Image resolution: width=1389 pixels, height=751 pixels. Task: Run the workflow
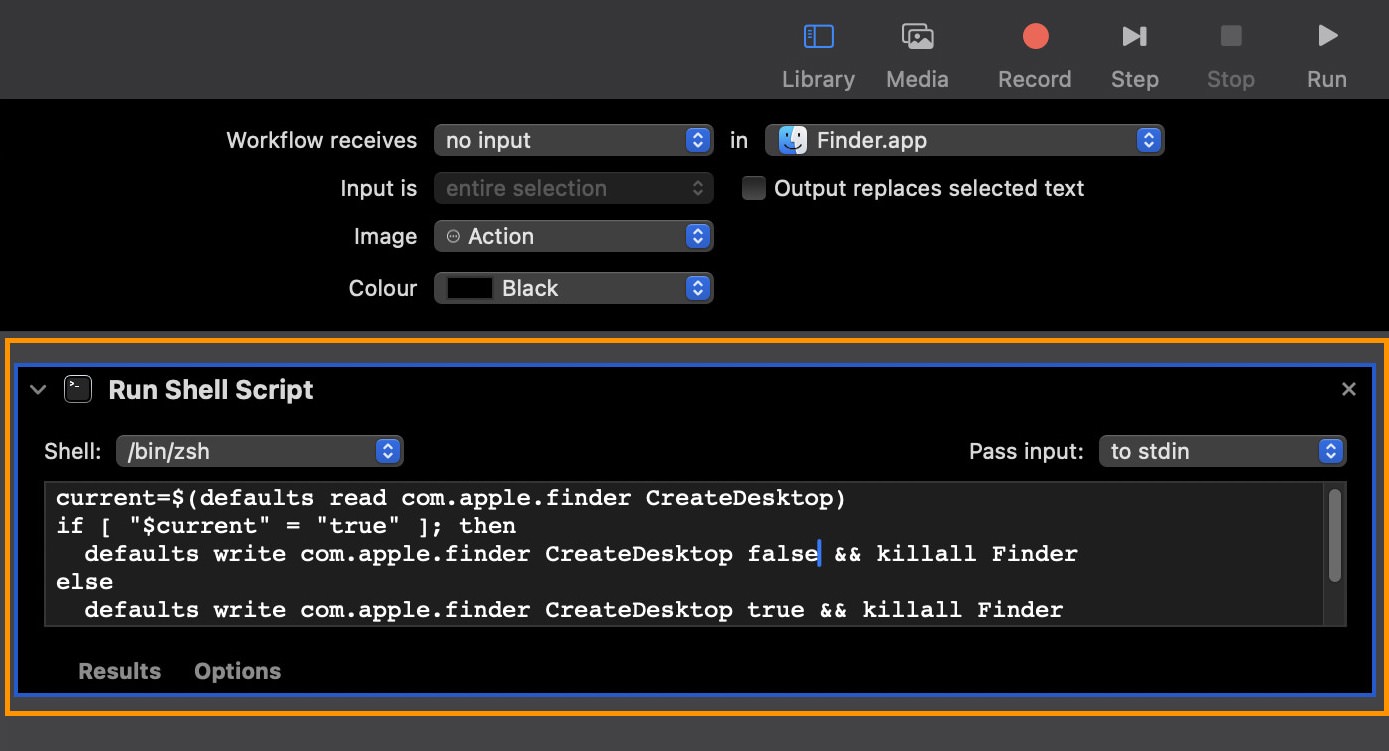(x=1327, y=57)
